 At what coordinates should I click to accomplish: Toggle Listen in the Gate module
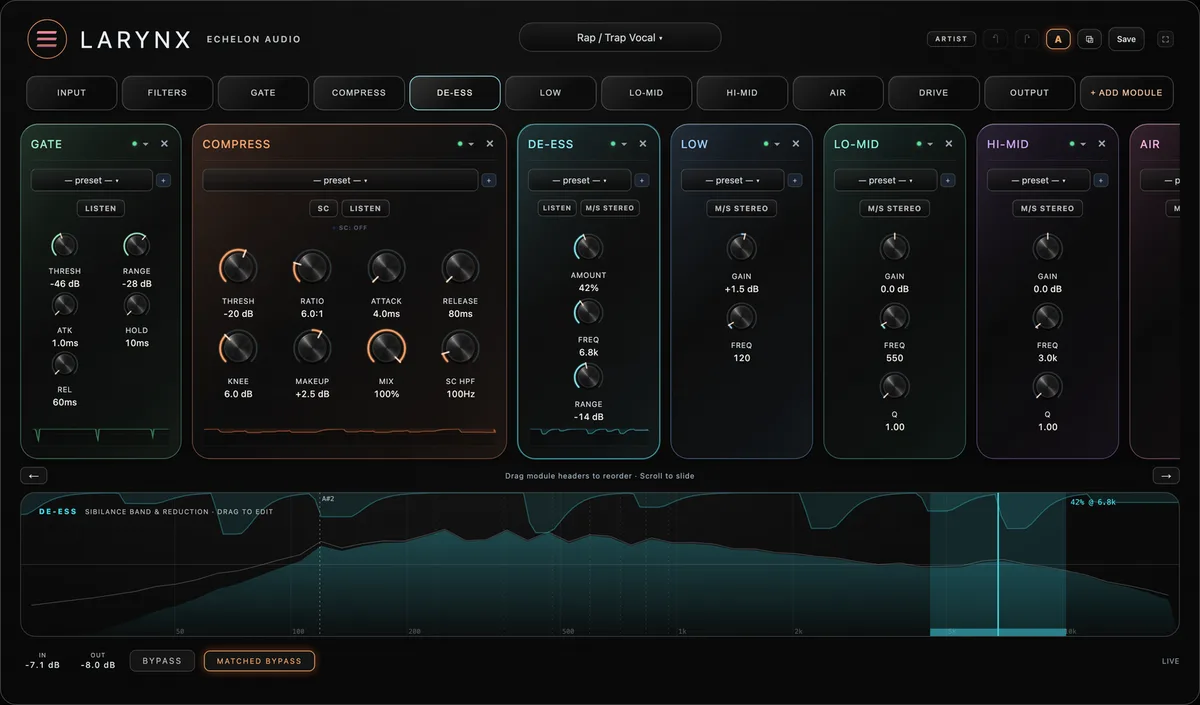(101, 209)
